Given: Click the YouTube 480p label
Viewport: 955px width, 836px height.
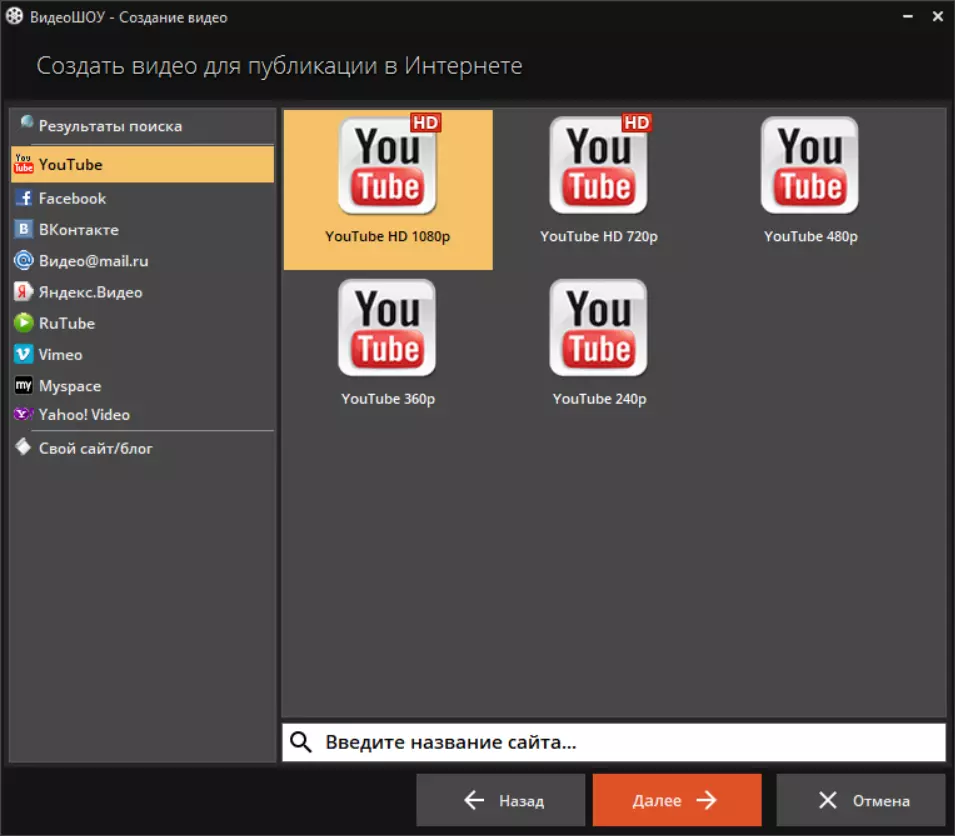Looking at the screenshot, I should click(811, 236).
